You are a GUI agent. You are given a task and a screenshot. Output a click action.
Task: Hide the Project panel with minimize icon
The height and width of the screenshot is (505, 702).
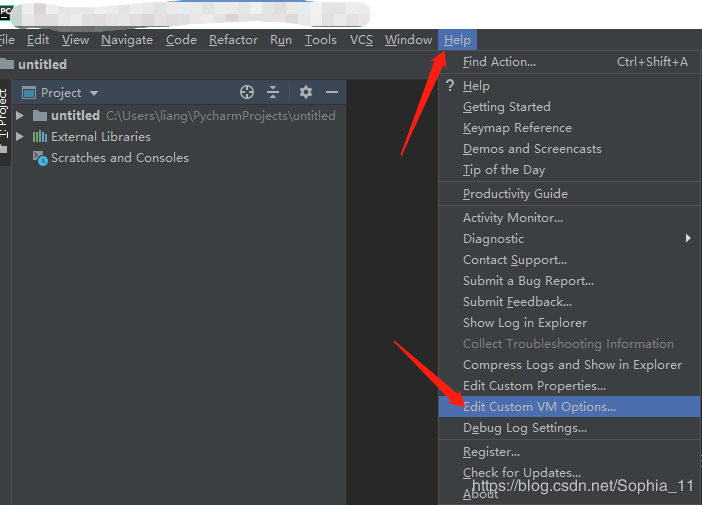(x=332, y=92)
